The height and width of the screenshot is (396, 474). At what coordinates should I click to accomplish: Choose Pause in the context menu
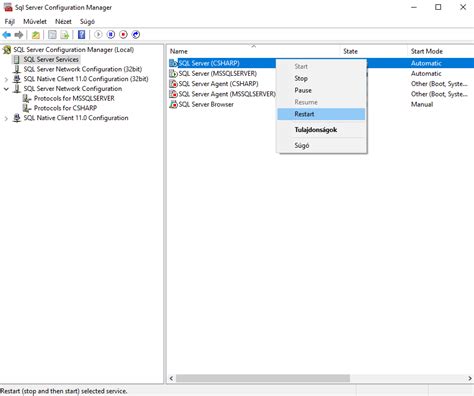click(x=321, y=90)
